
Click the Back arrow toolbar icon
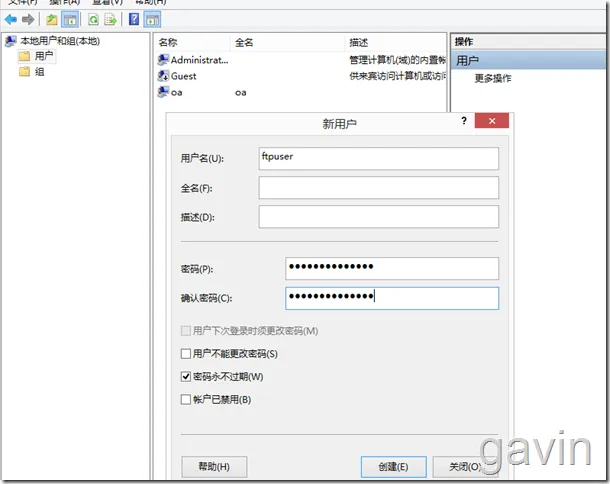(x=11, y=19)
